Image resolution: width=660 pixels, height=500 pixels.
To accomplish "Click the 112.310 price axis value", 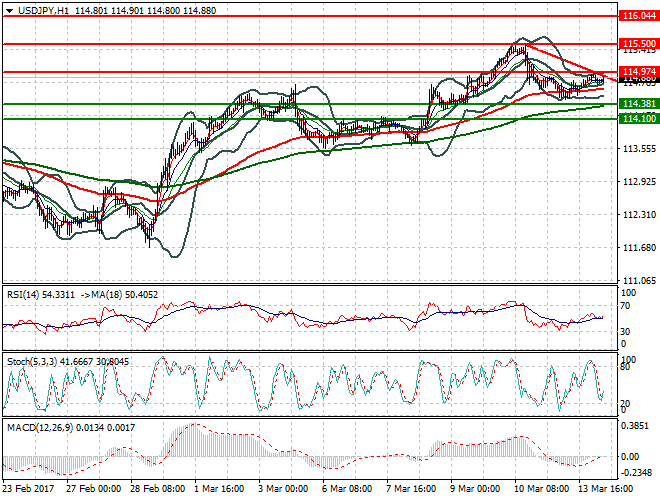I will pos(639,215).
